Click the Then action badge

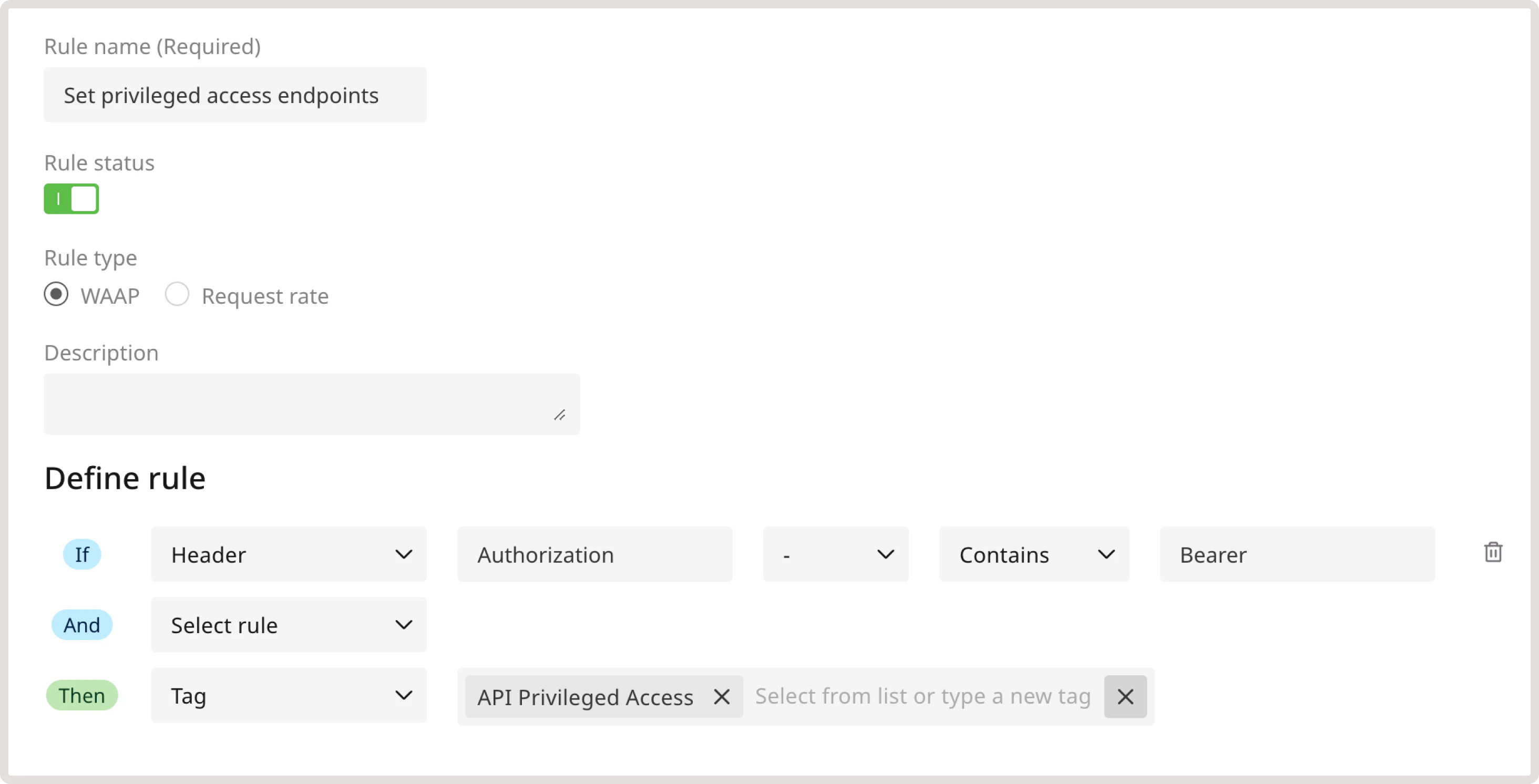(x=82, y=695)
